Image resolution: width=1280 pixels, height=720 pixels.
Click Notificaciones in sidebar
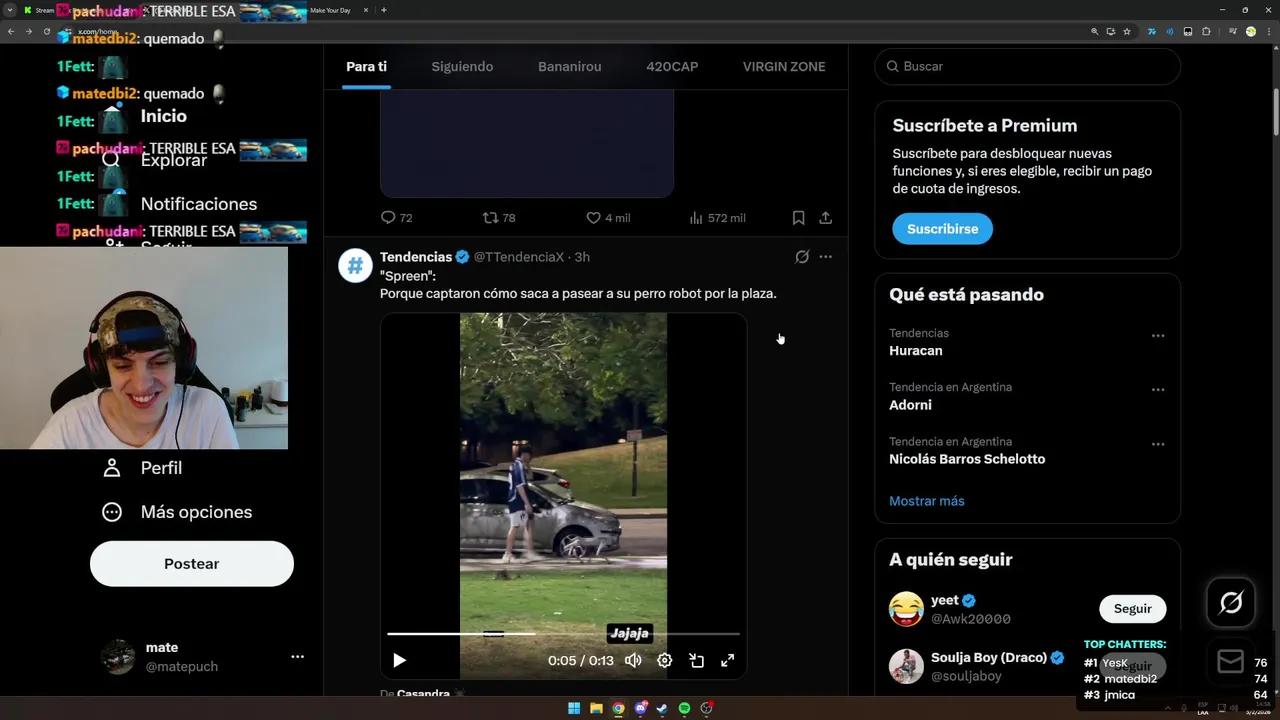click(198, 204)
